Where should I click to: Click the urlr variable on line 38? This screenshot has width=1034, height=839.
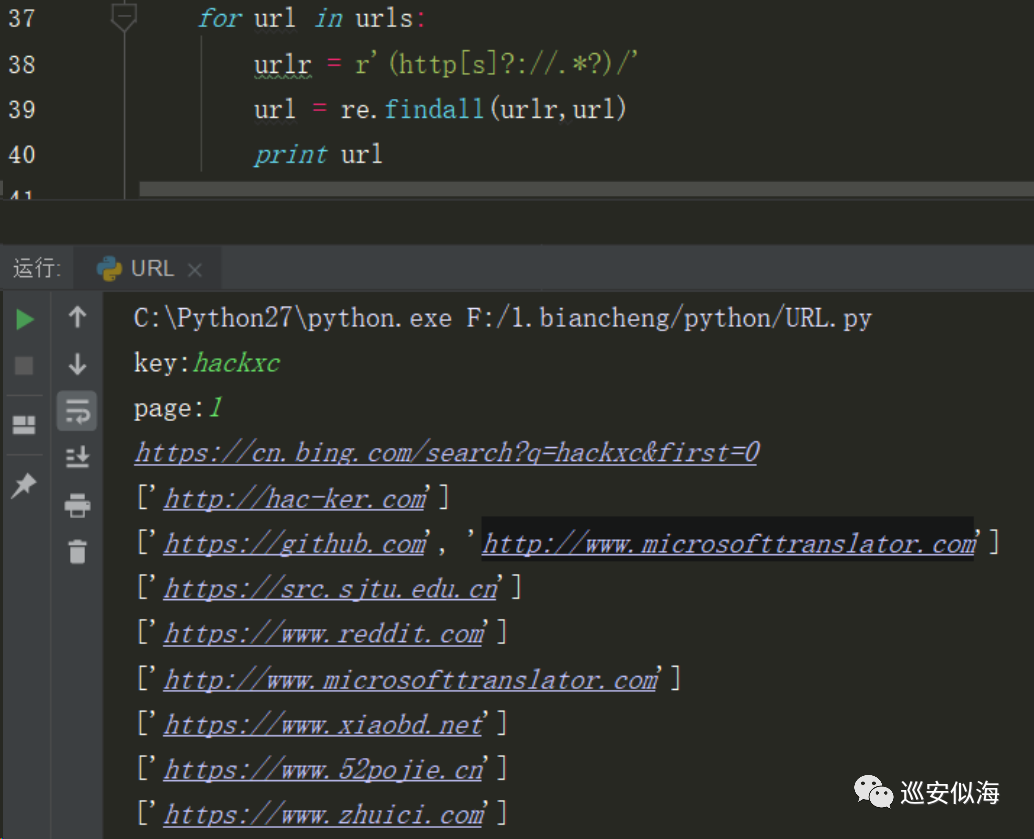(282, 65)
